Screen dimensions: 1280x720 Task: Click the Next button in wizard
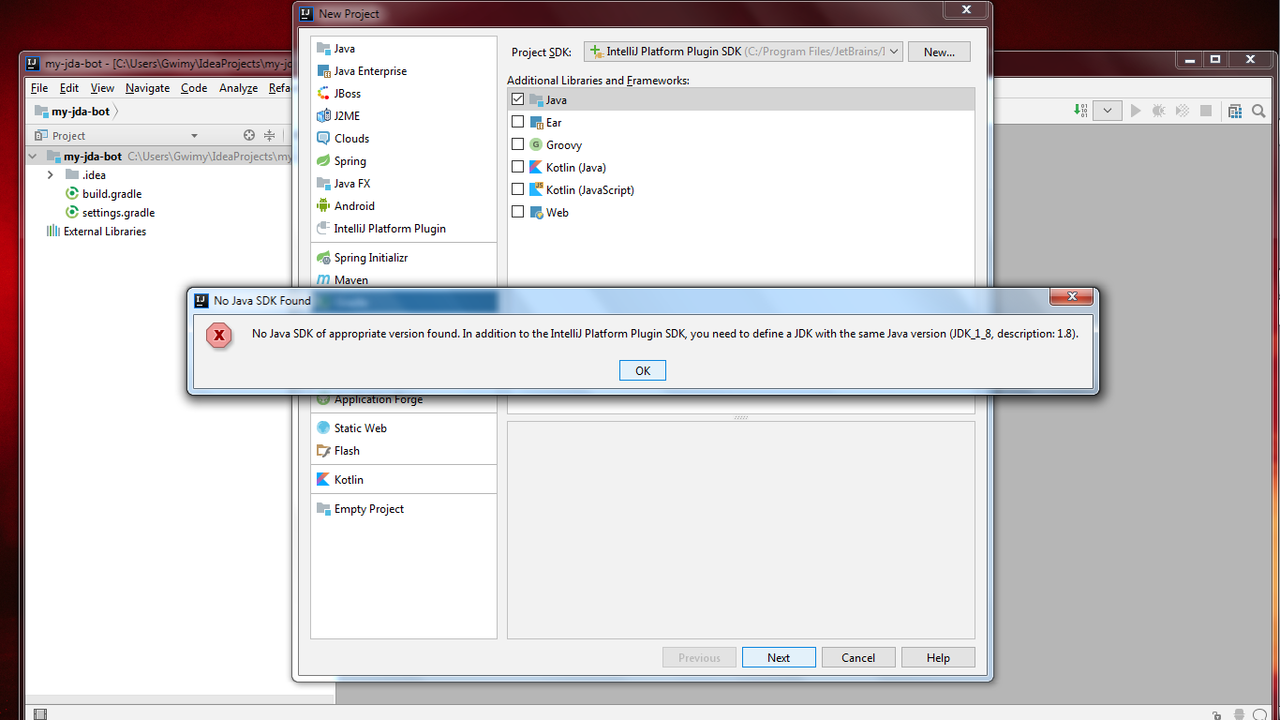pyautogui.click(x=779, y=657)
